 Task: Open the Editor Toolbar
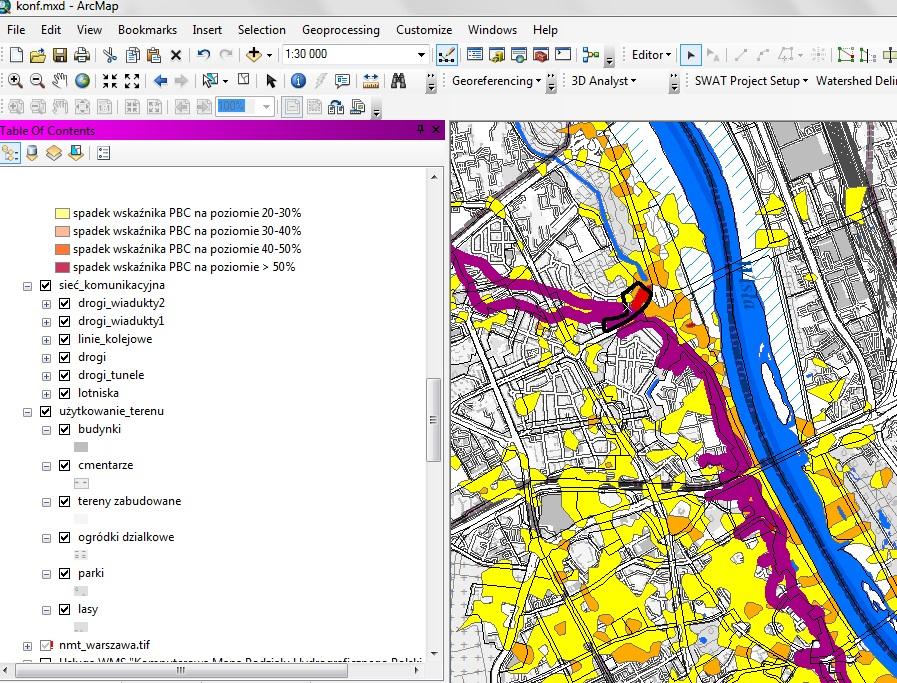(446, 55)
